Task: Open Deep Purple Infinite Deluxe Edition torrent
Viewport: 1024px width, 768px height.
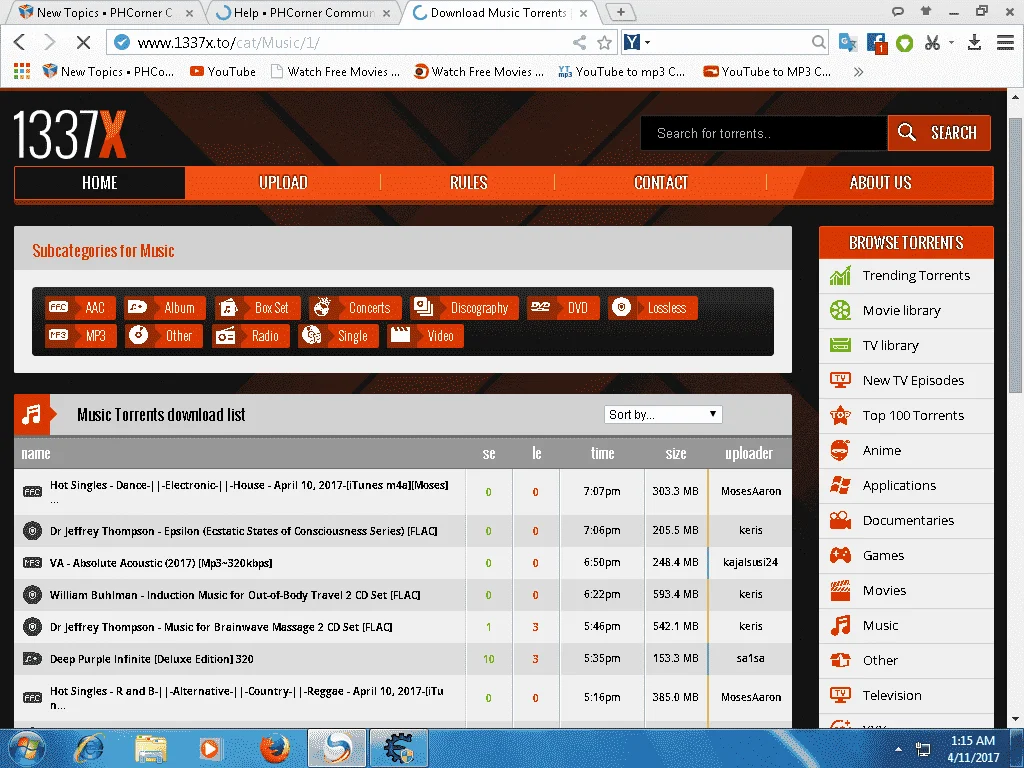Action: [x=152, y=659]
